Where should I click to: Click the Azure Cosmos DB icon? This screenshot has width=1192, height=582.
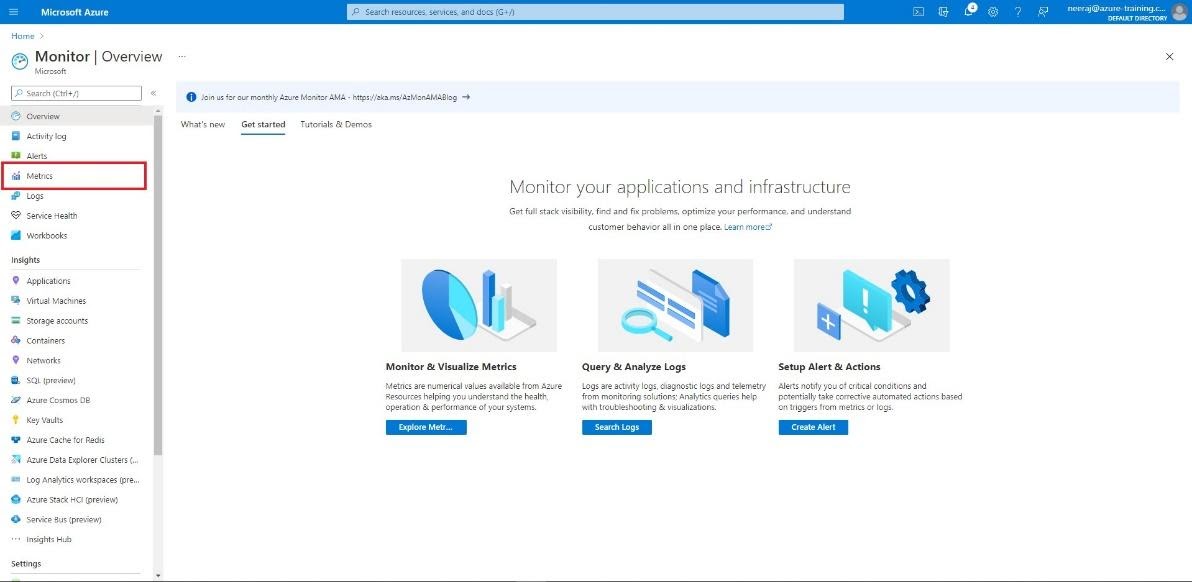(16, 400)
